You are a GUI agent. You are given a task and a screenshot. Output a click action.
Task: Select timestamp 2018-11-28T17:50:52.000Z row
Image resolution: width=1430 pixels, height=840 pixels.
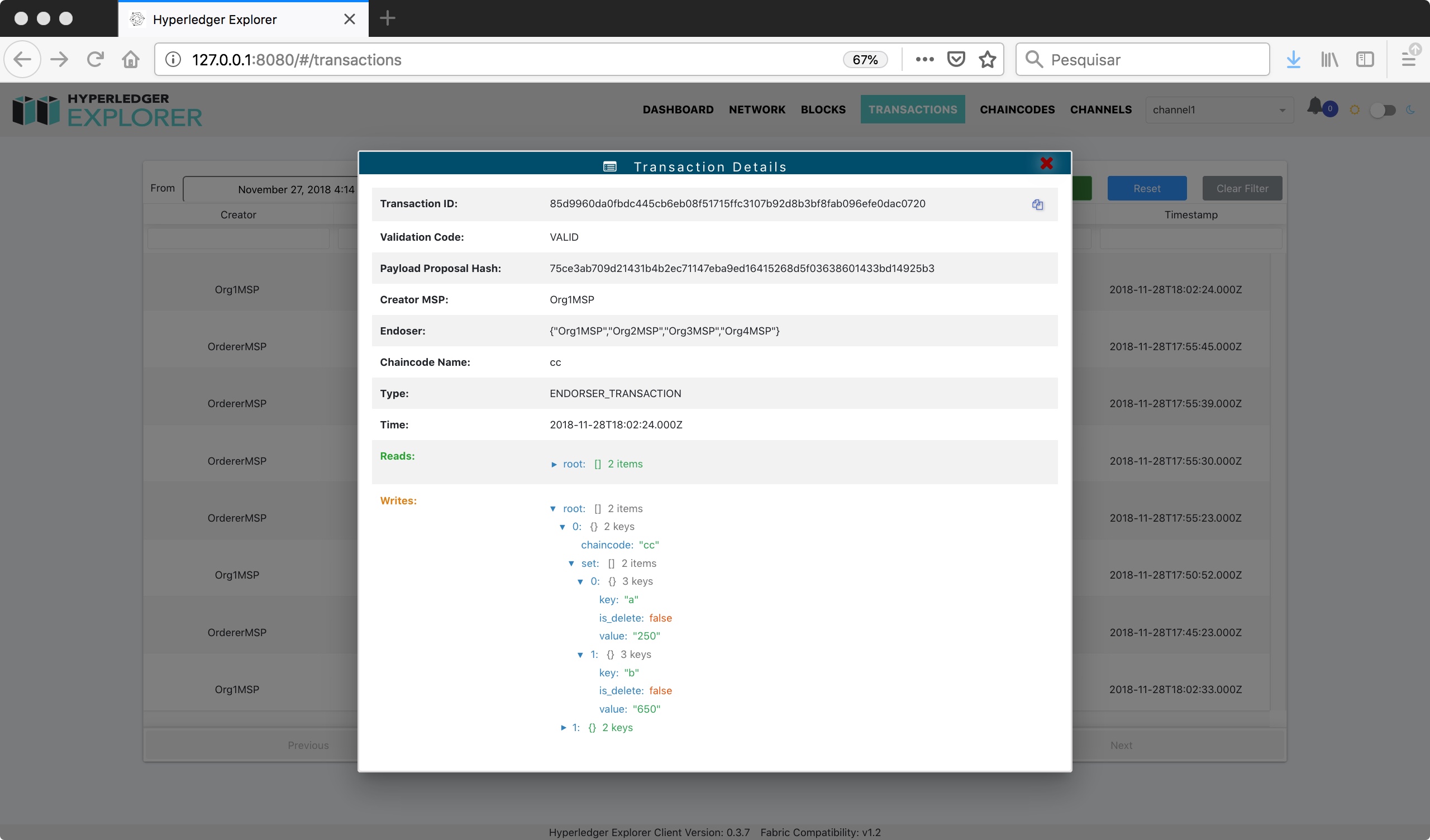pos(1175,575)
